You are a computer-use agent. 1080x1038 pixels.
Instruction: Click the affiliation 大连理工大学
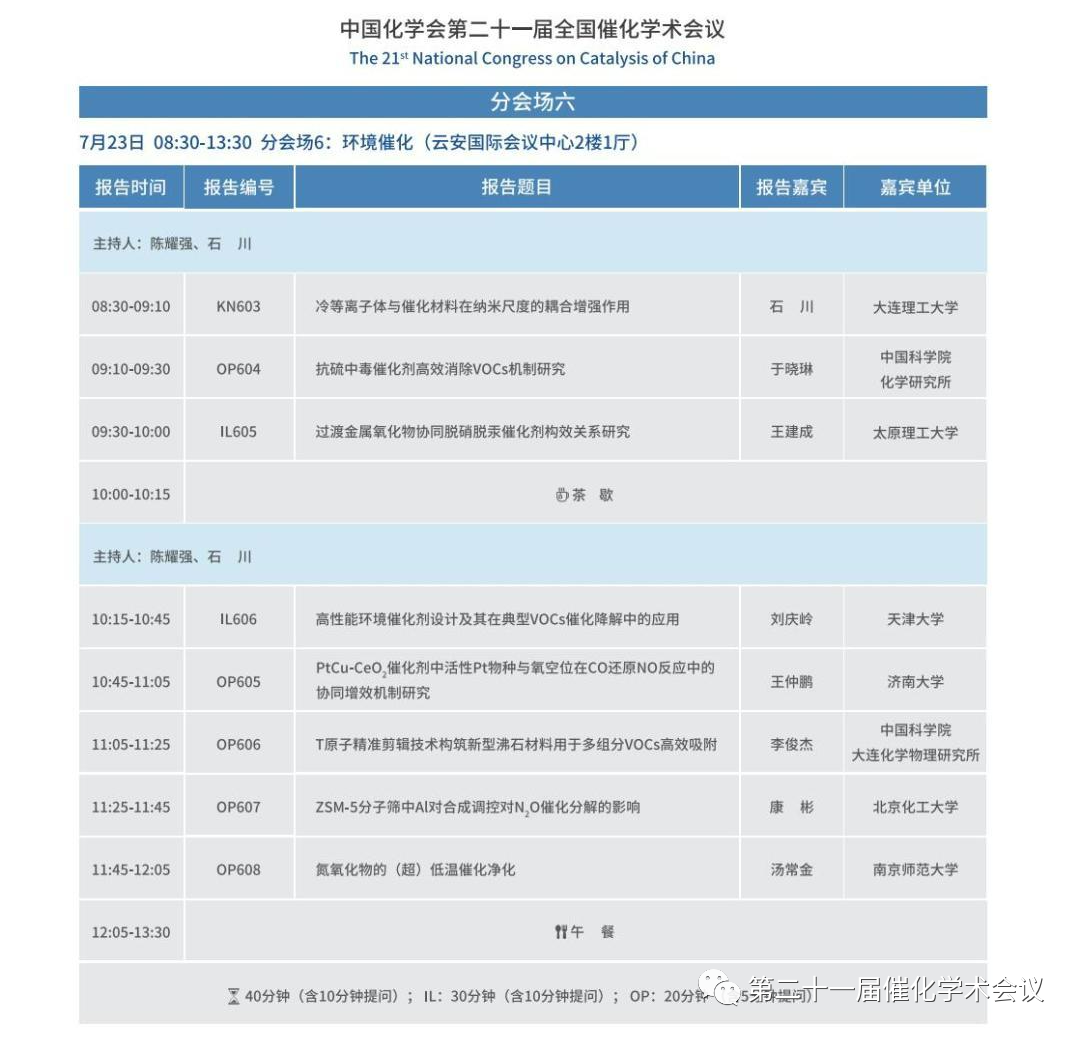point(915,307)
